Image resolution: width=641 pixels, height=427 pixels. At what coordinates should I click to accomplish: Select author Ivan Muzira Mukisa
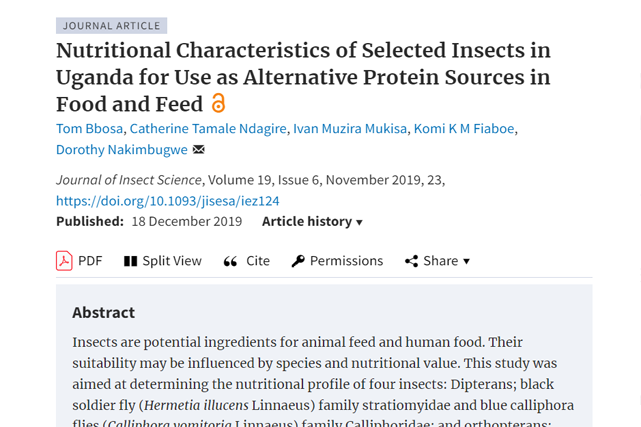350,129
